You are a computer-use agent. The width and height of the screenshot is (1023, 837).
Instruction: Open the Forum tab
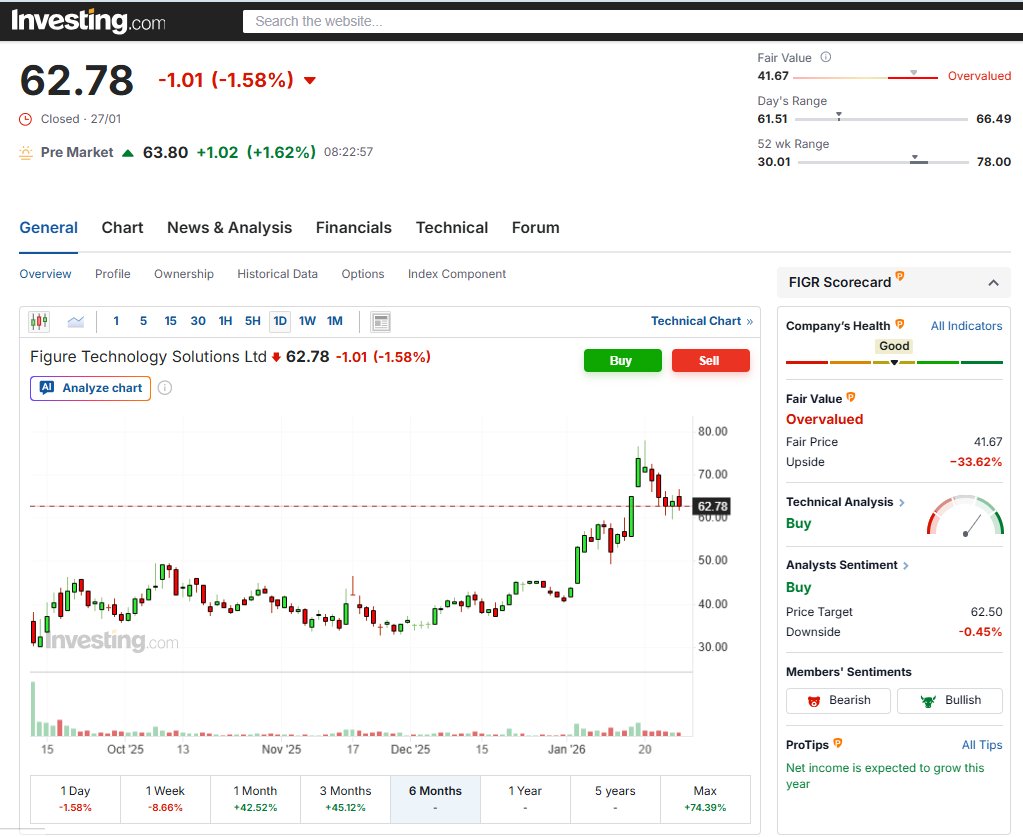pyautogui.click(x=536, y=228)
